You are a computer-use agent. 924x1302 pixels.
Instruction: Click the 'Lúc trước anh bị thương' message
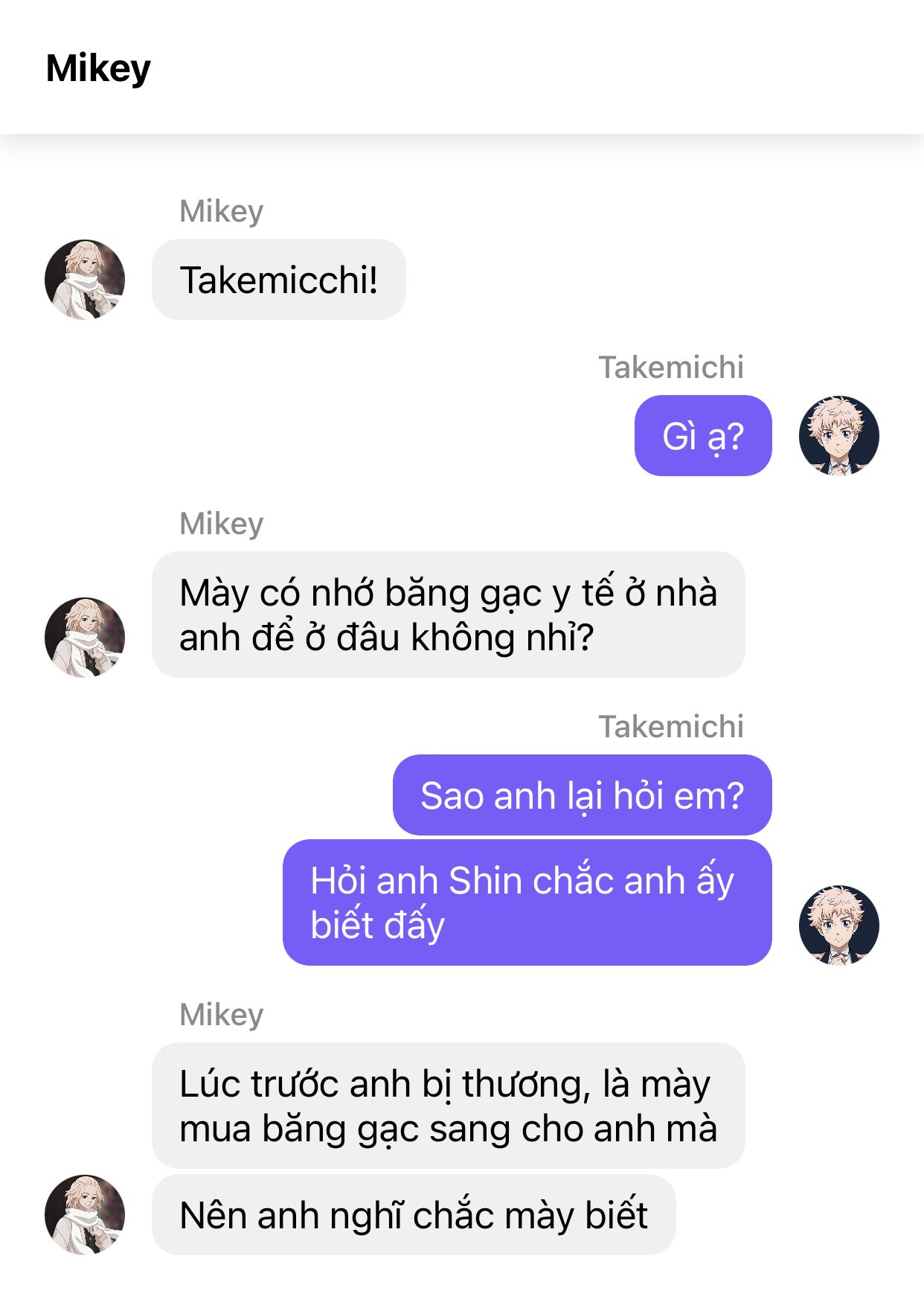pyautogui.click(x=449, y=1106)
